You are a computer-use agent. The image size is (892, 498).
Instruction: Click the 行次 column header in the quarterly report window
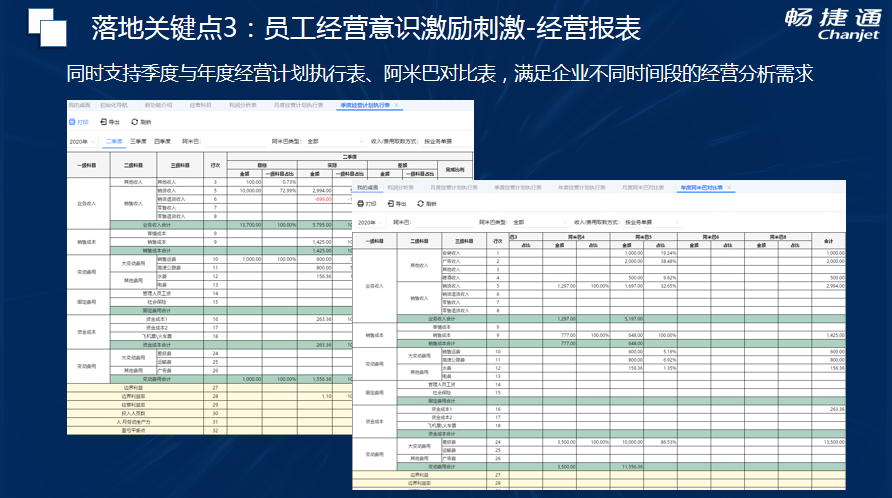[x=215, y=165]
